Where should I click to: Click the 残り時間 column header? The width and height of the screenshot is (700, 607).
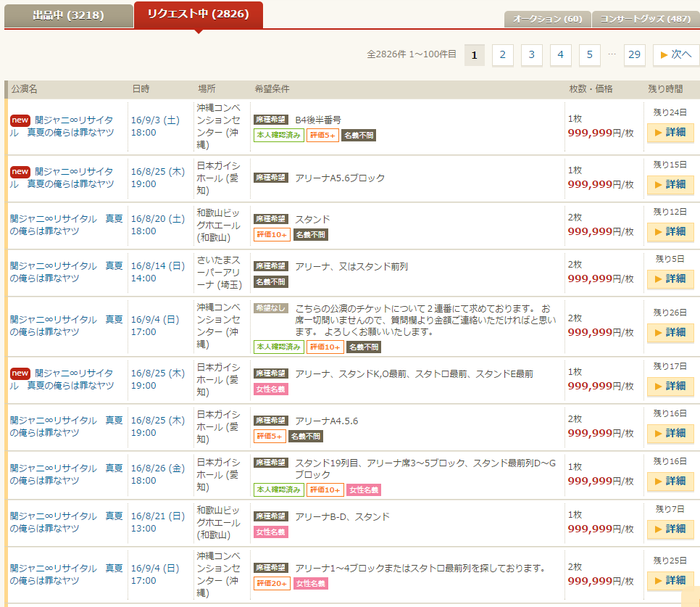point(665,89)
